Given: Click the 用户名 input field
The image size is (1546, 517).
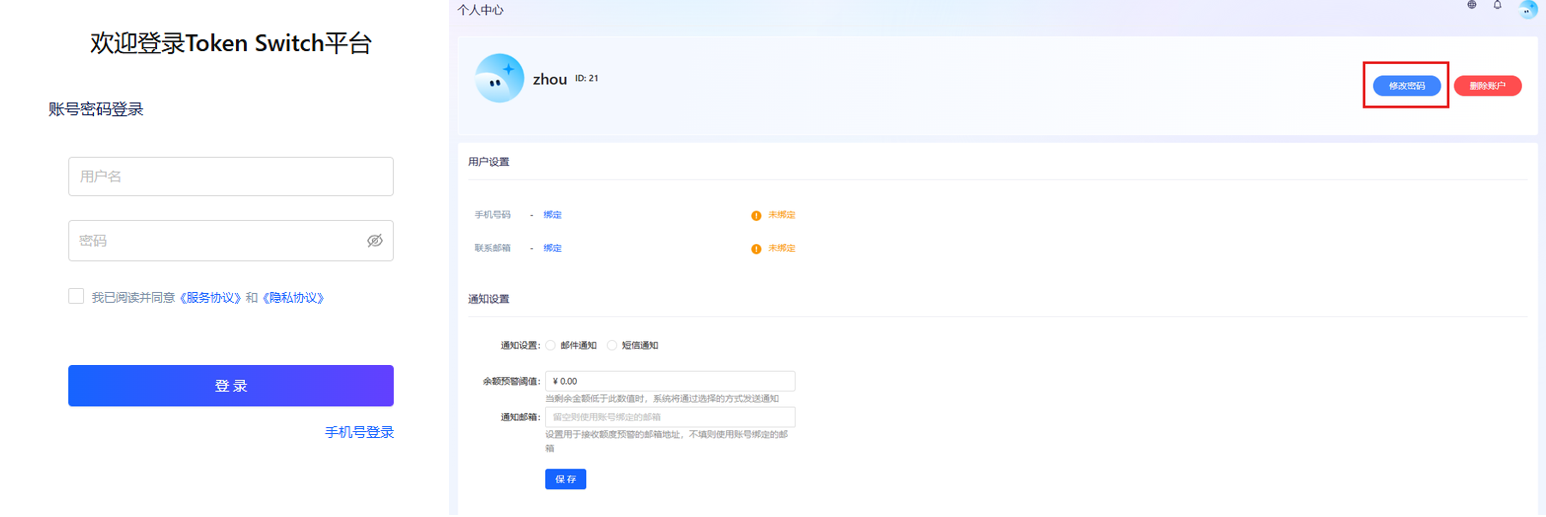Looking at the screenshot, I should pyautogui.click(x=231, y=176).
